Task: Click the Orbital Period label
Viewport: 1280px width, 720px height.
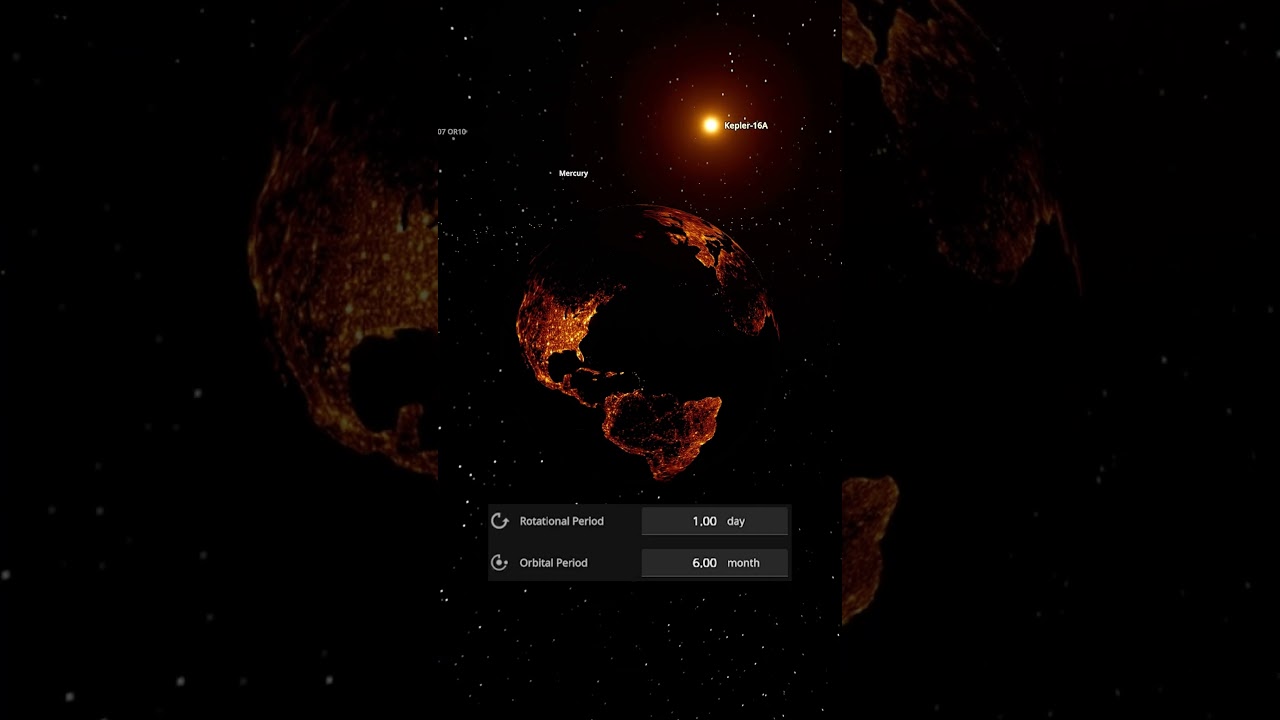Action: coord(553,563)
